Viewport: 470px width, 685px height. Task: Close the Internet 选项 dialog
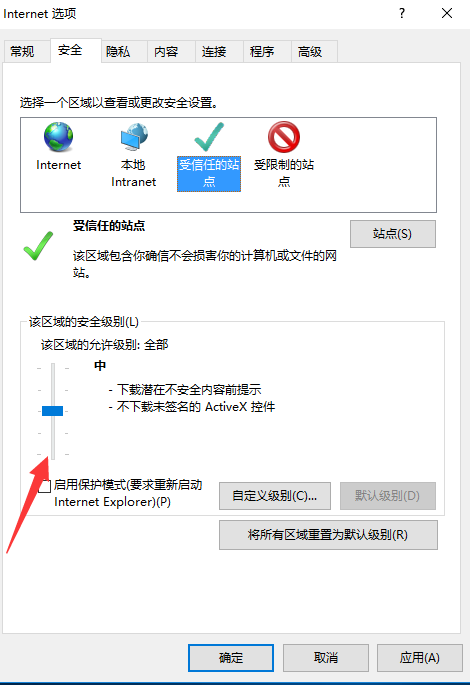click(x=447, y=13)
